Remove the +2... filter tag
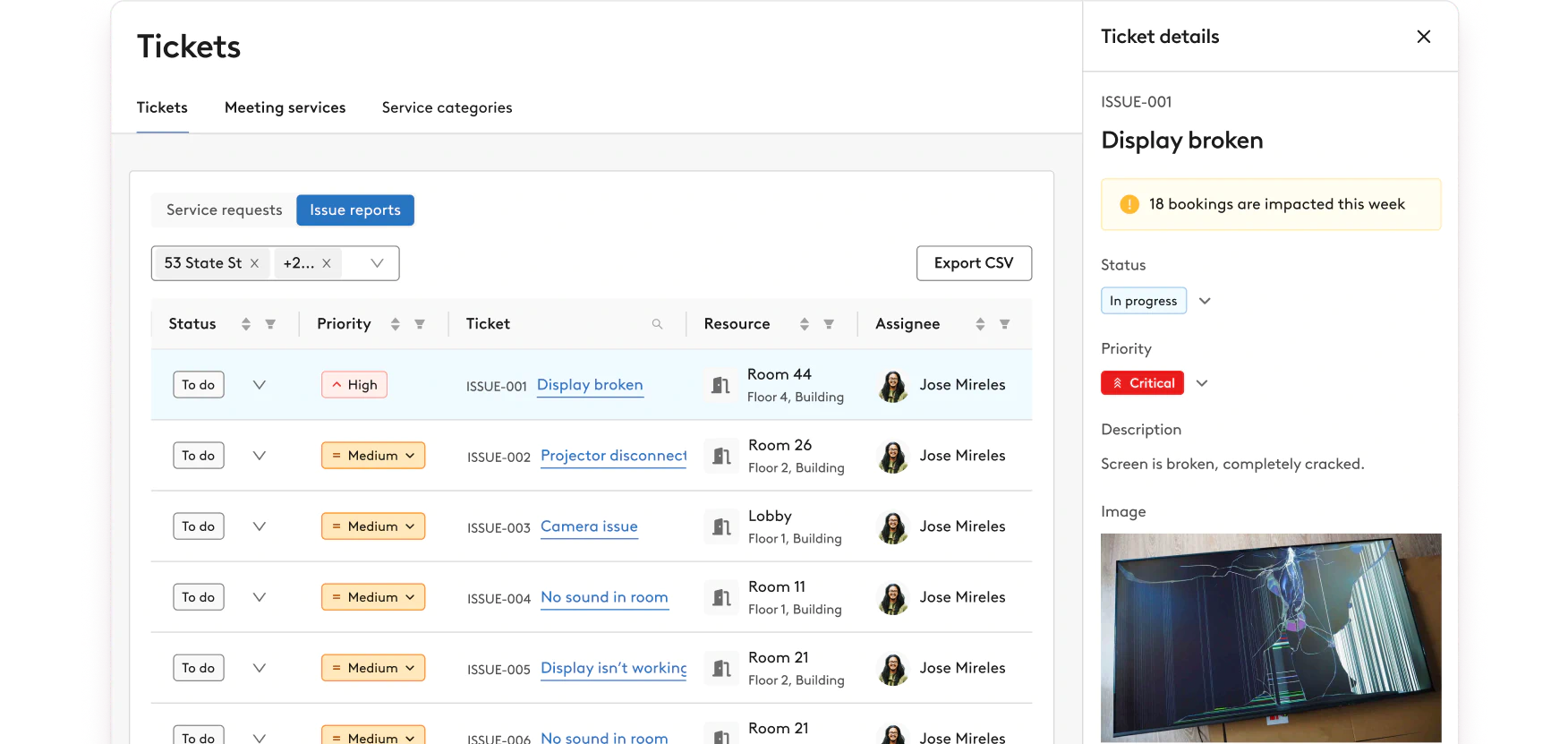 (327, 263)
